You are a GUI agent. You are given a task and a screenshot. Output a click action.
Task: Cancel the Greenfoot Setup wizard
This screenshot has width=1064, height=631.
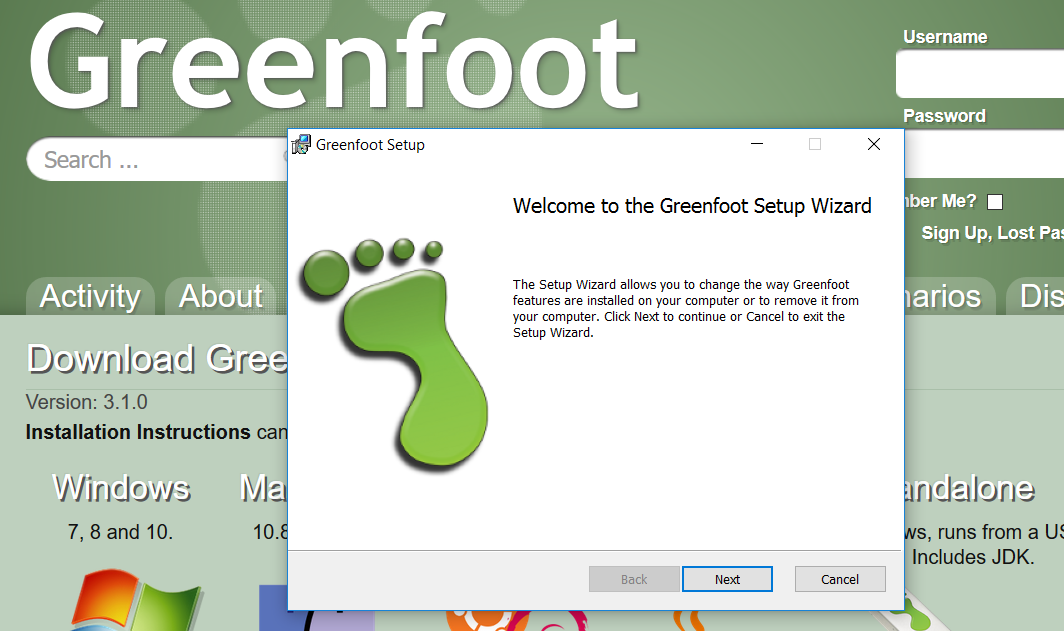click(x=839, y=579)
